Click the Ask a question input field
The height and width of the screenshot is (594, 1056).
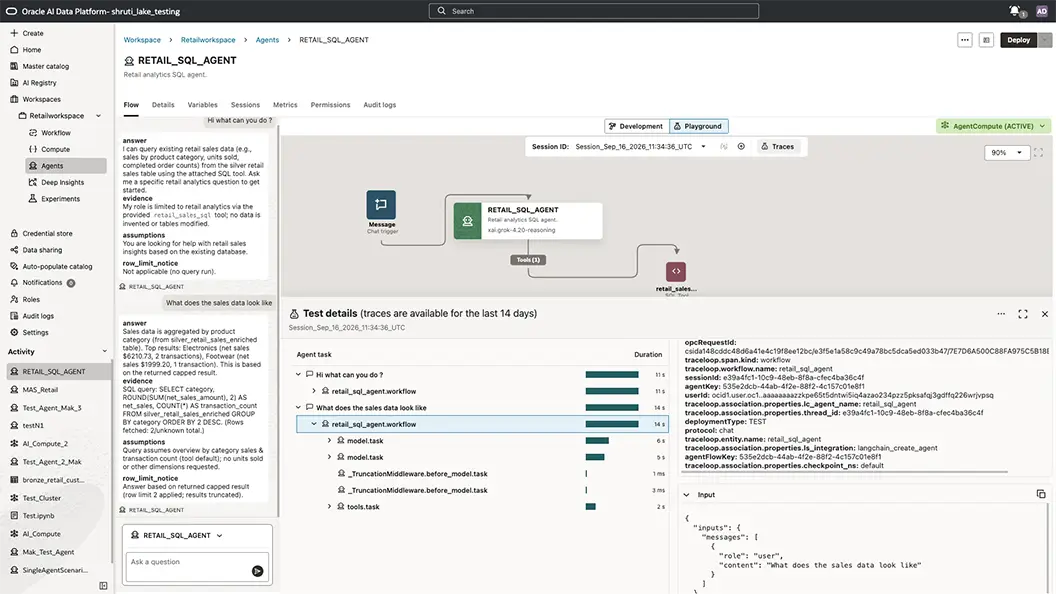tap(187, 562)
